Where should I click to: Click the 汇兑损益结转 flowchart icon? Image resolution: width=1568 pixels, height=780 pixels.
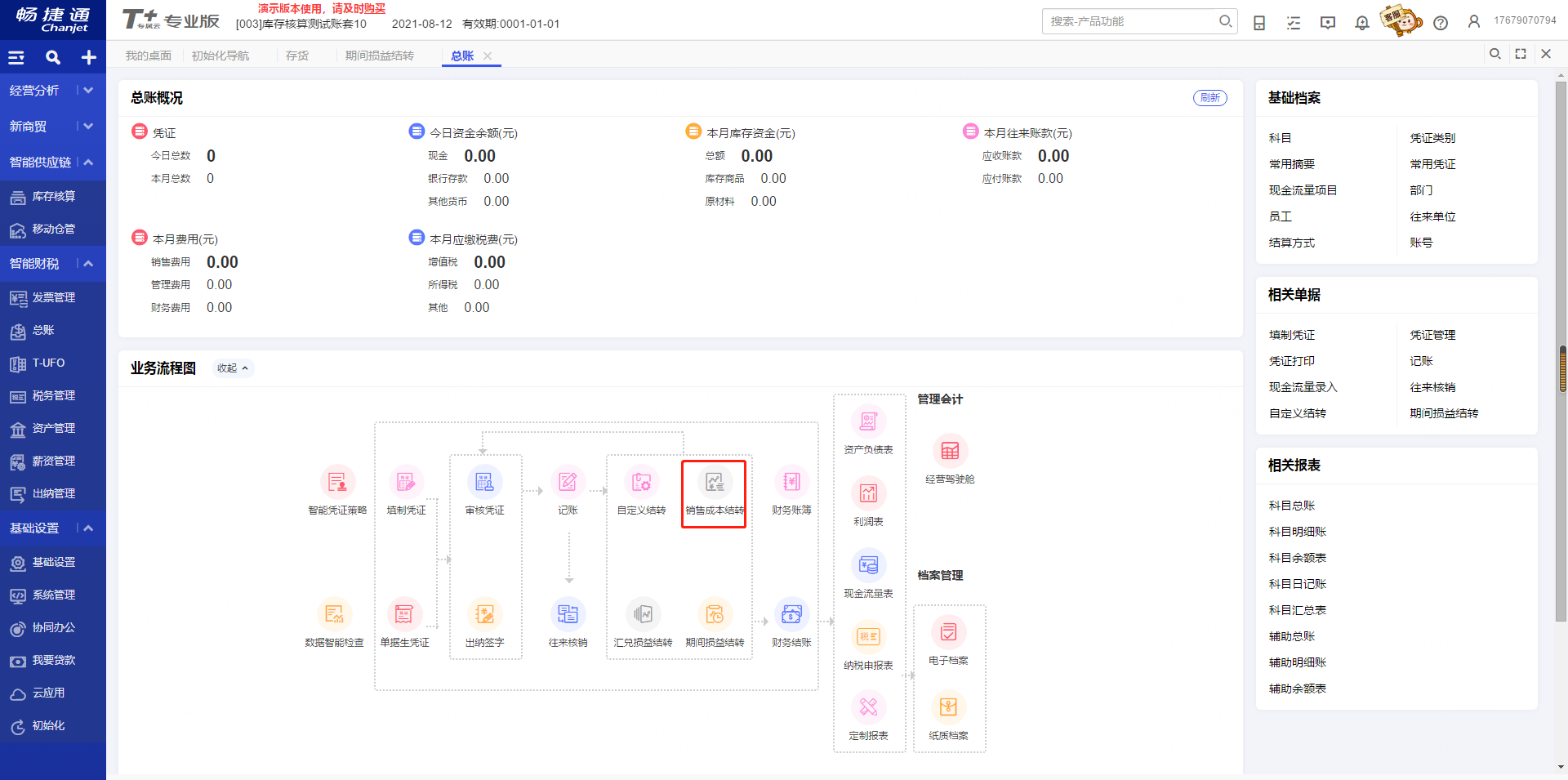click(643, 614)
